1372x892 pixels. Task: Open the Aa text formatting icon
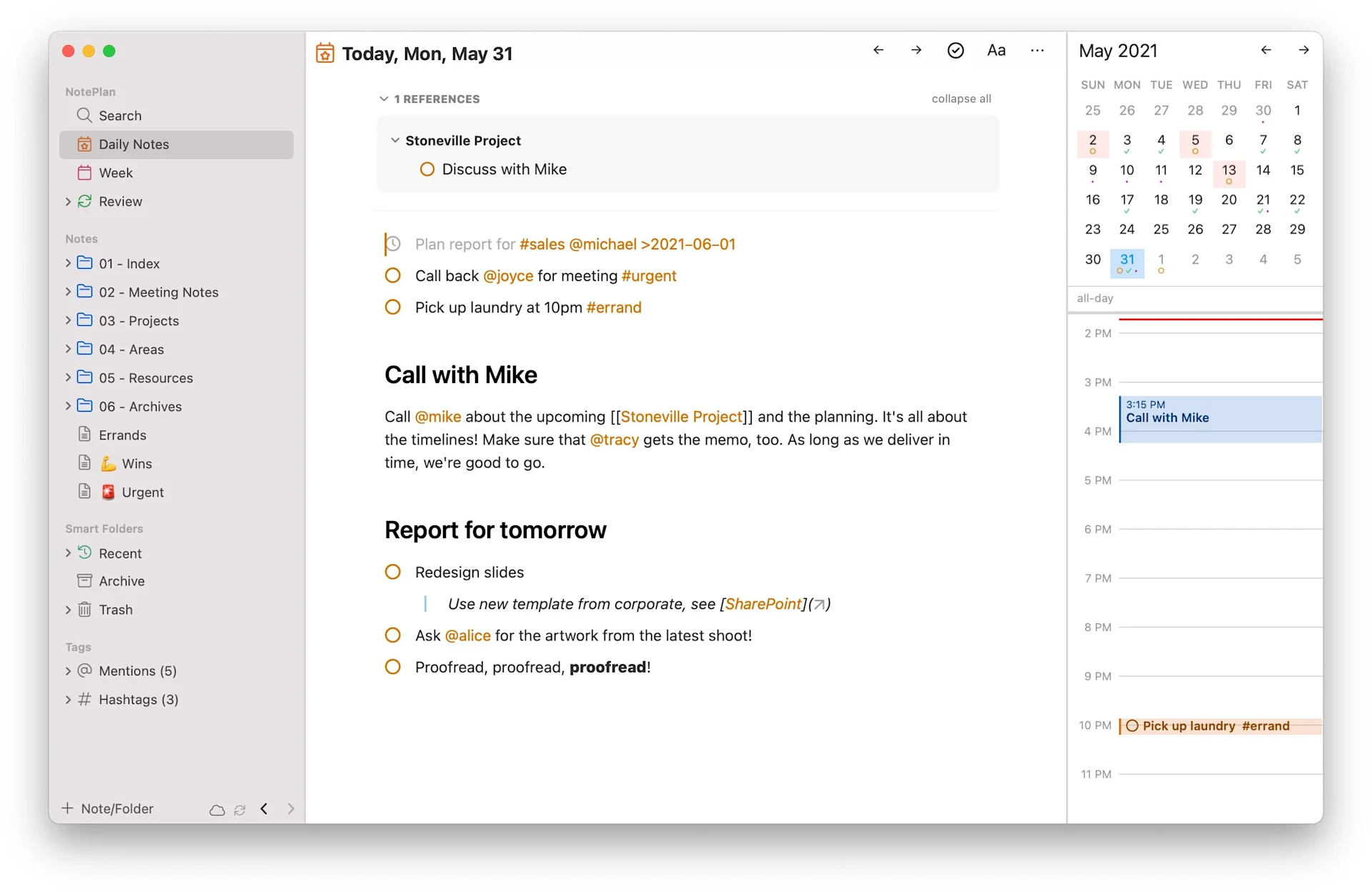tap(996, 50)
